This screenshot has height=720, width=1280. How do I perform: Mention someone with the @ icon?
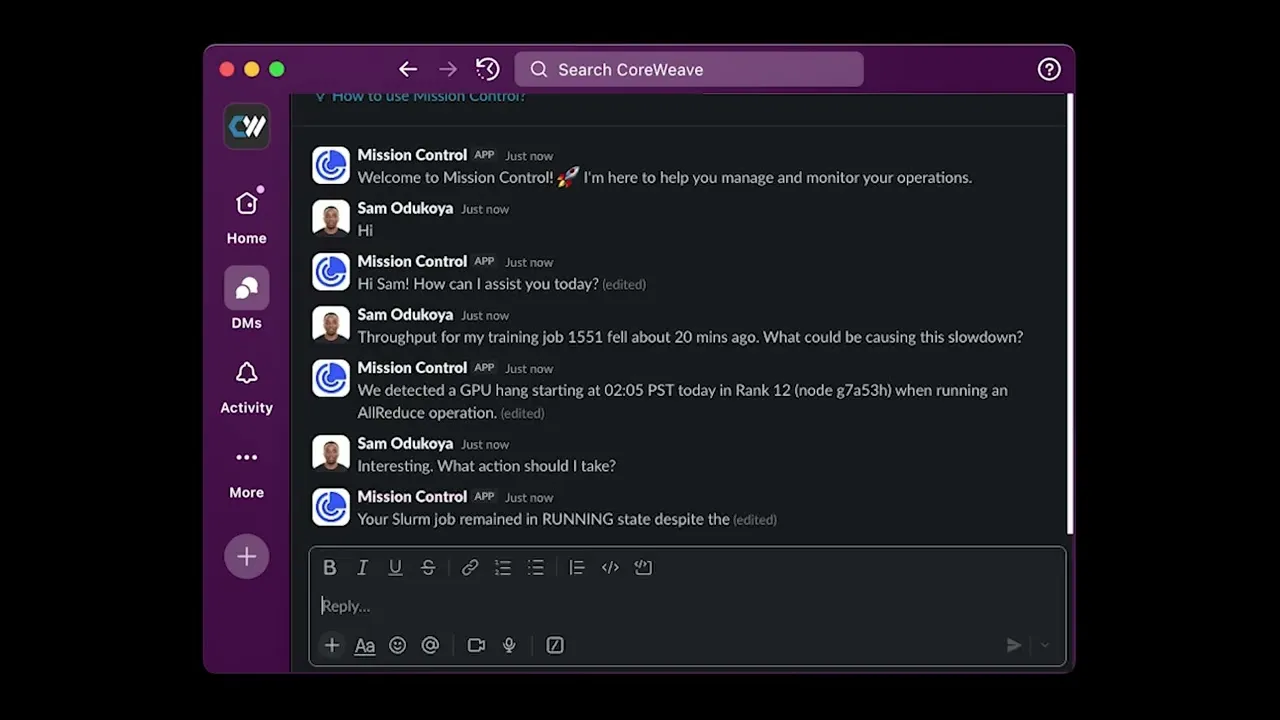coord(430,645)
